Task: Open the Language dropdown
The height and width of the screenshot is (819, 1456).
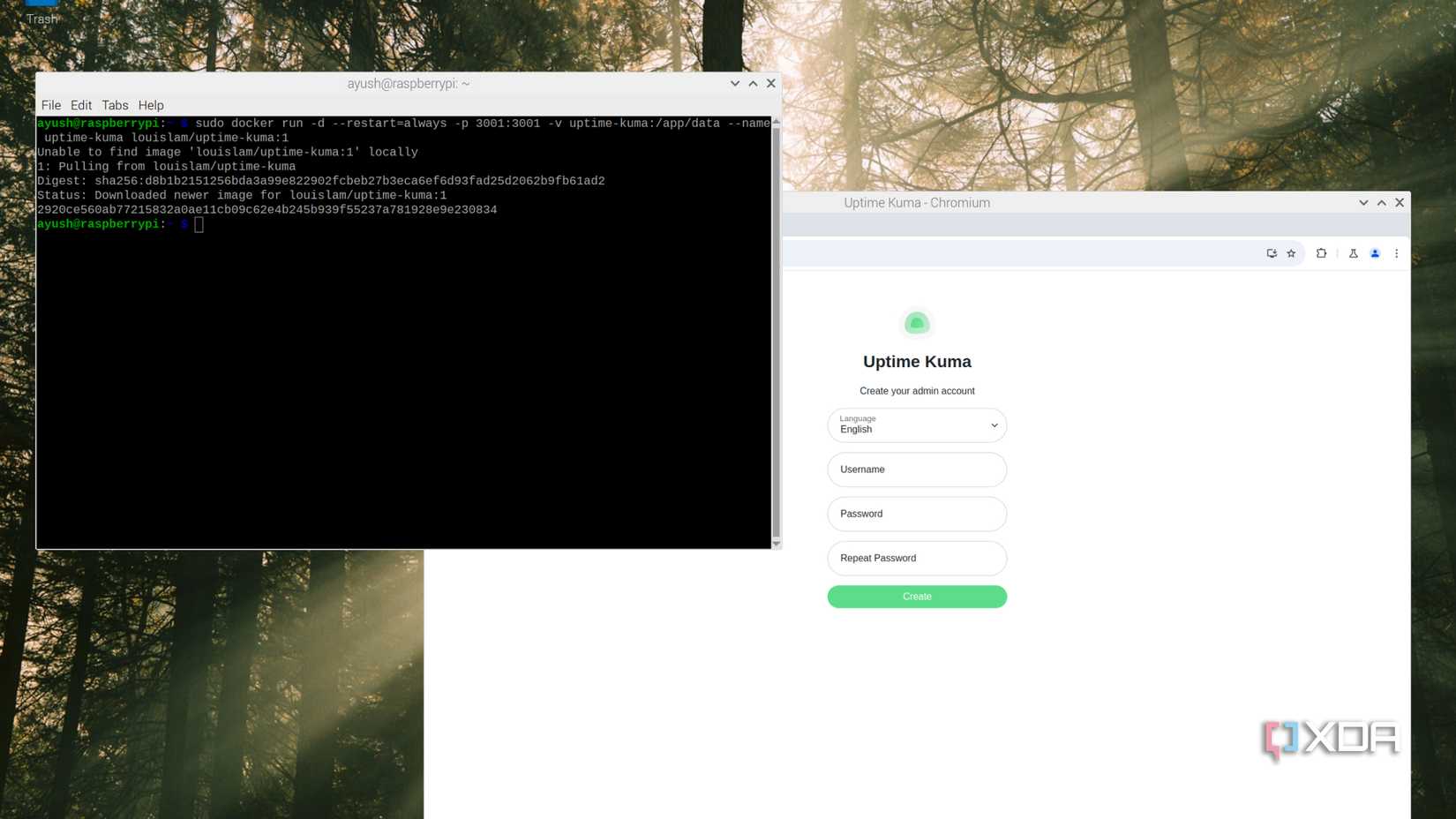Action: (917, 425)
